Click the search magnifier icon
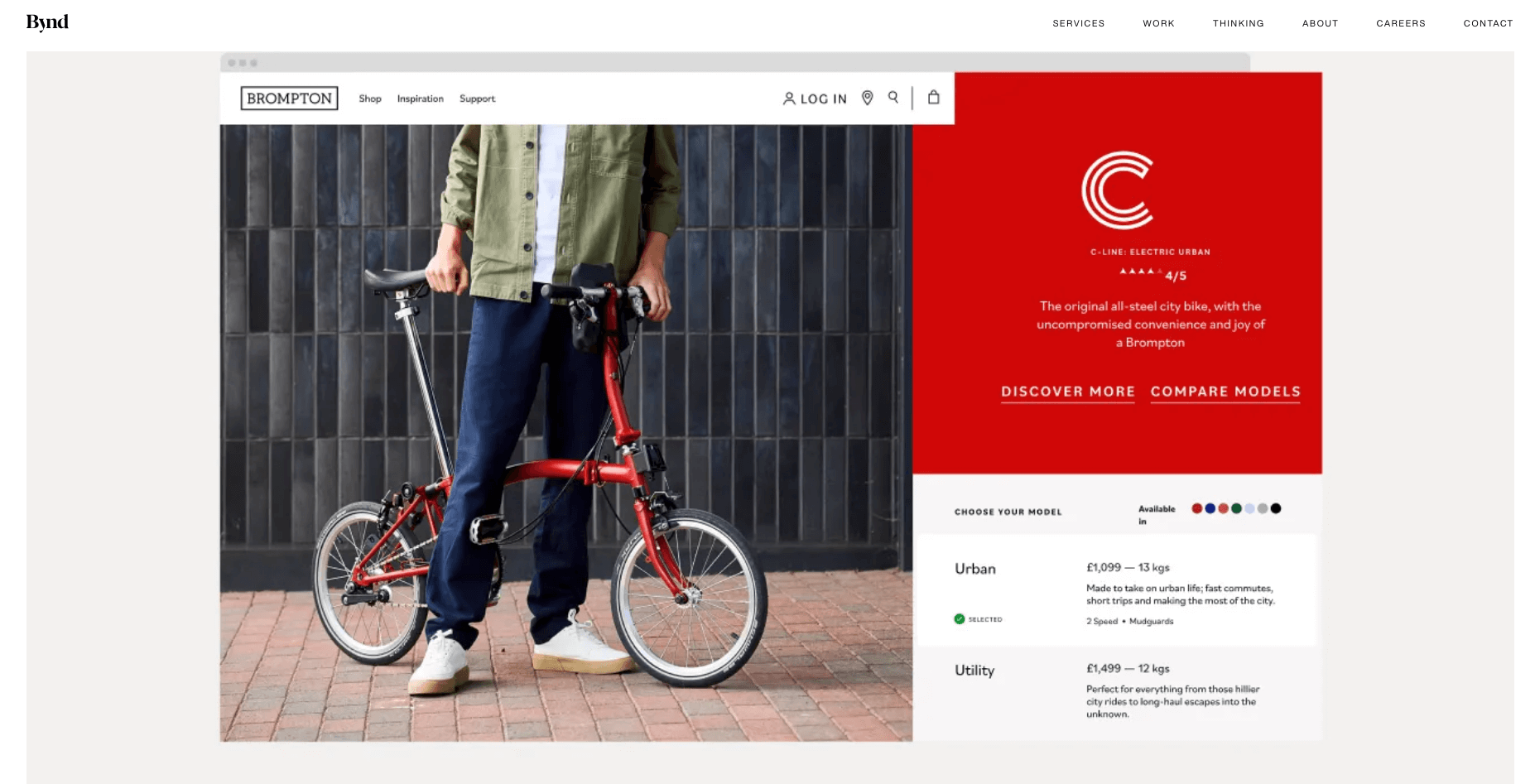Screen dimensions: 1535x784 893,97
